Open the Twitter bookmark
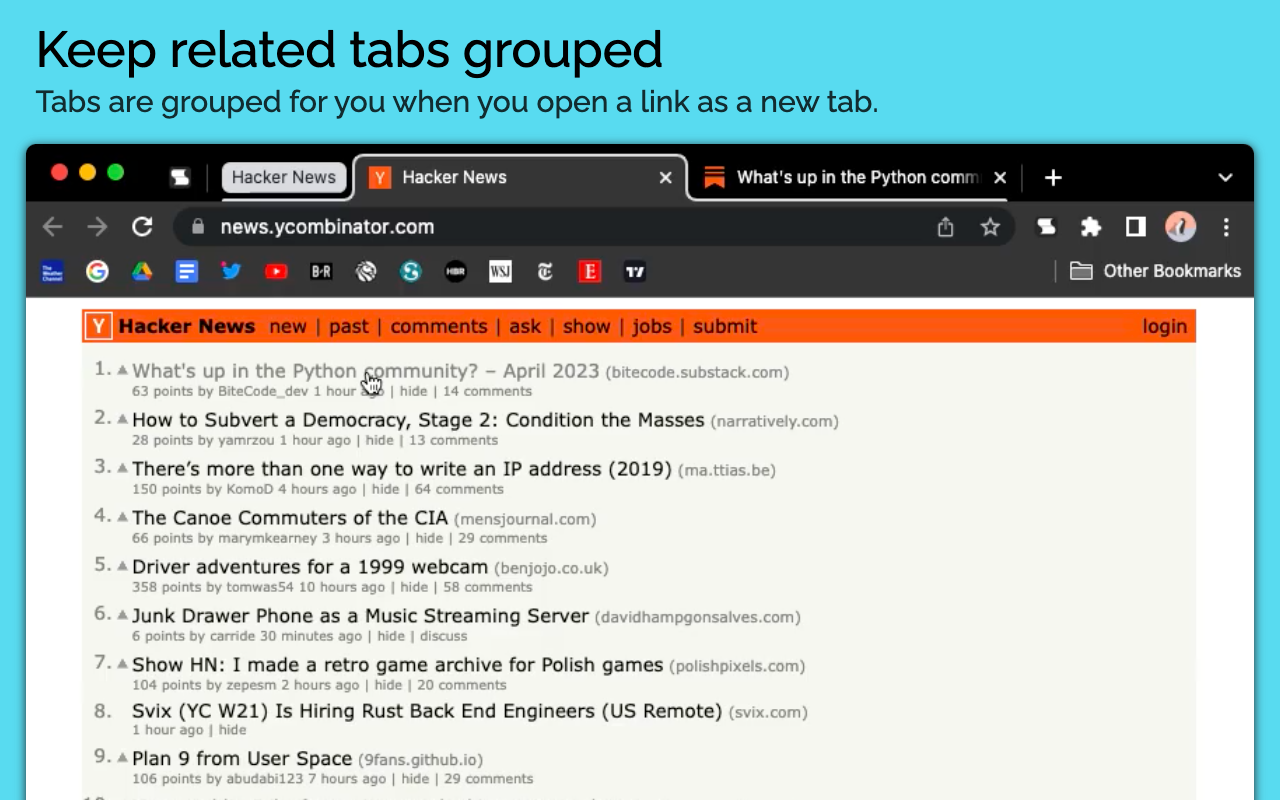The height and width of the screenshot is (800, 1280). (x=231, y=271)
